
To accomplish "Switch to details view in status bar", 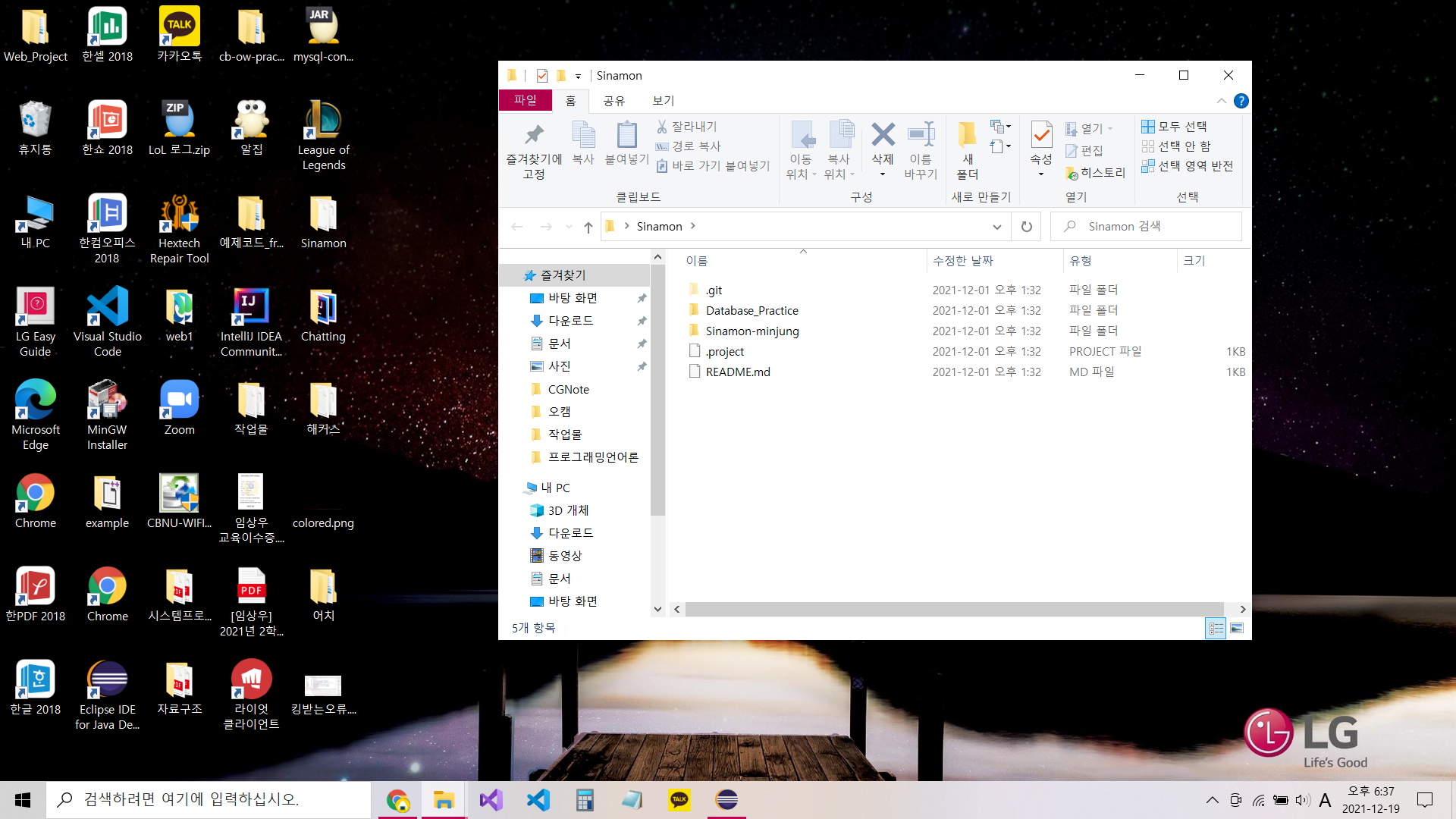I will 1216,628.
